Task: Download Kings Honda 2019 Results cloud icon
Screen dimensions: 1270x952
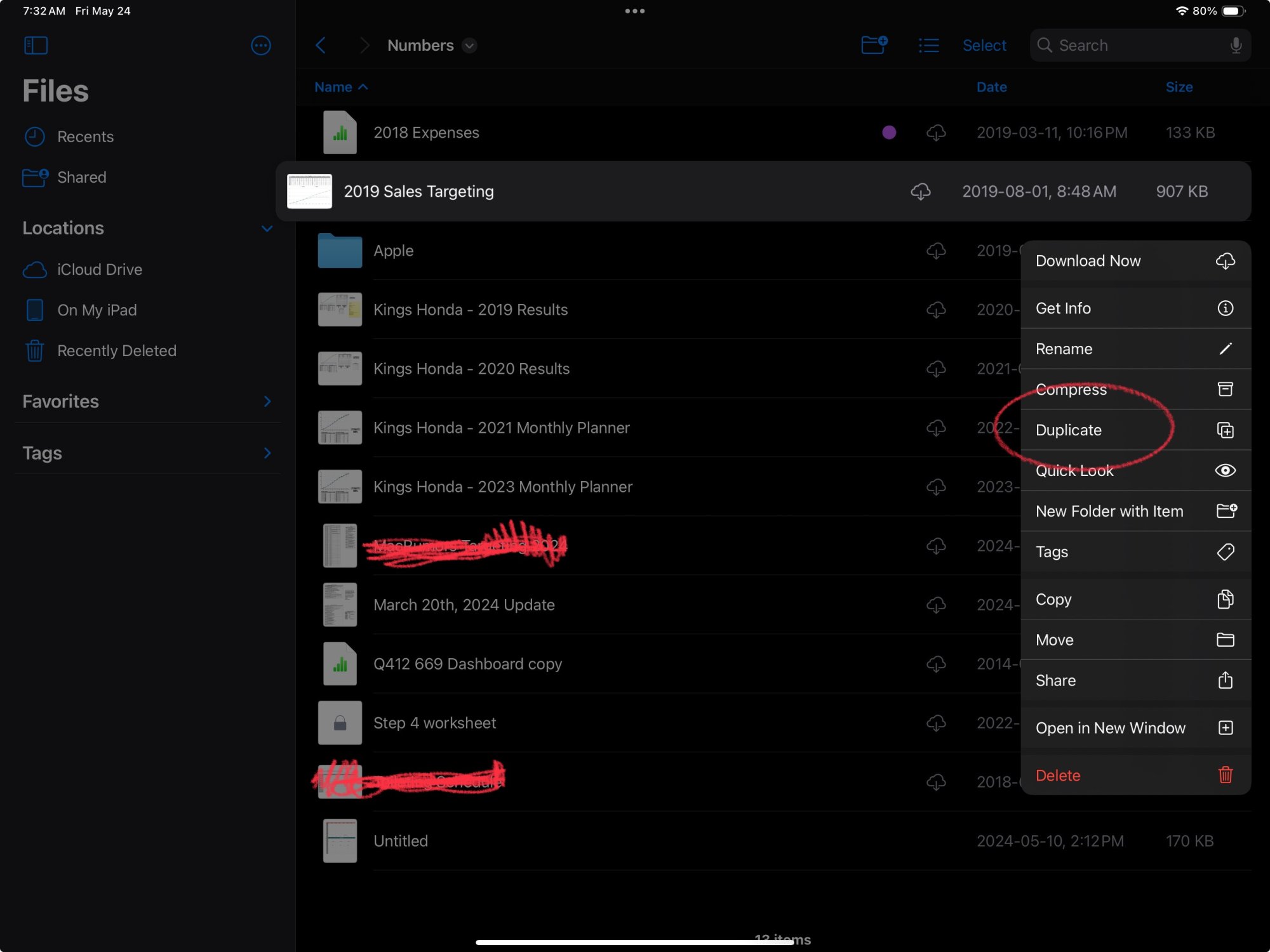Action: [936, 309]
